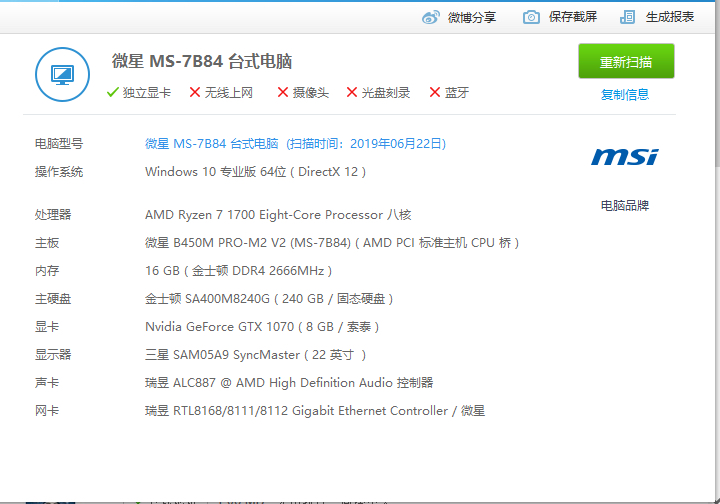Click the 显卡 row label
Screen dimensions: 720x504
pyautogui.click(x=47, y=327)
